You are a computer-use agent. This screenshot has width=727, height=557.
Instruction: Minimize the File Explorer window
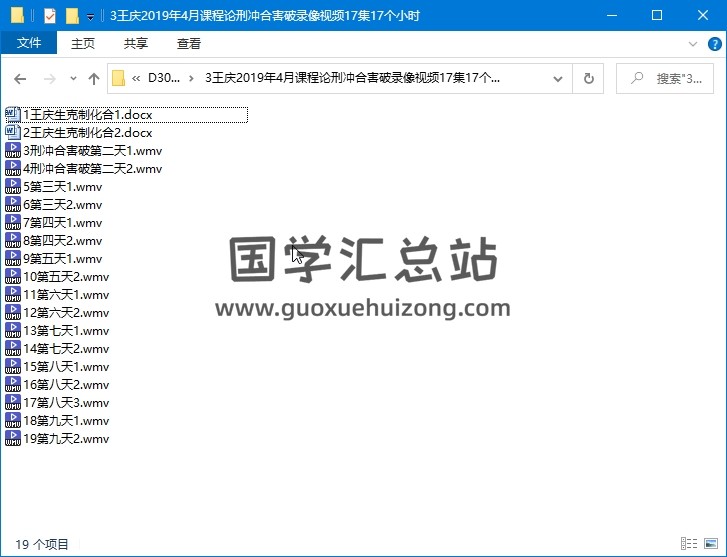612,15
